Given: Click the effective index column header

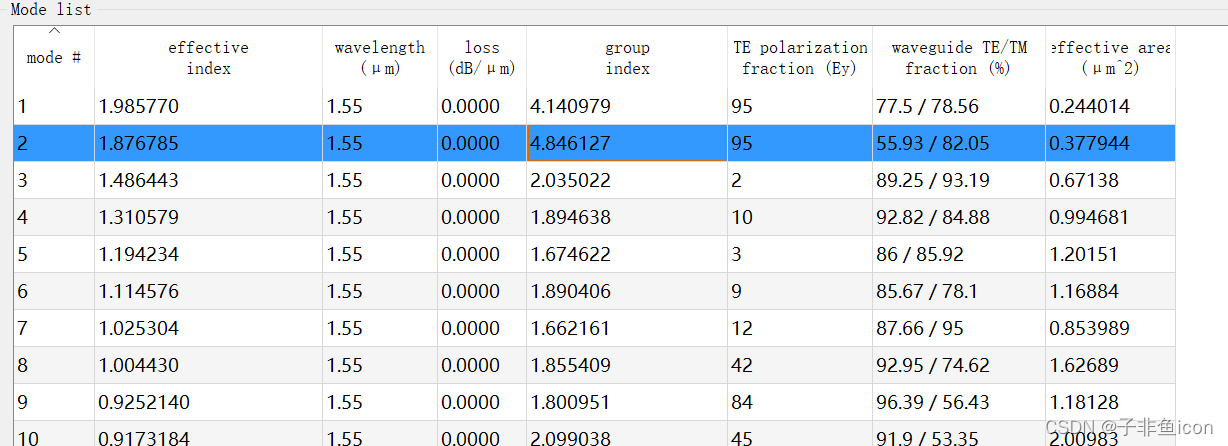Looking at the screenshot, I should click(208, 57).
